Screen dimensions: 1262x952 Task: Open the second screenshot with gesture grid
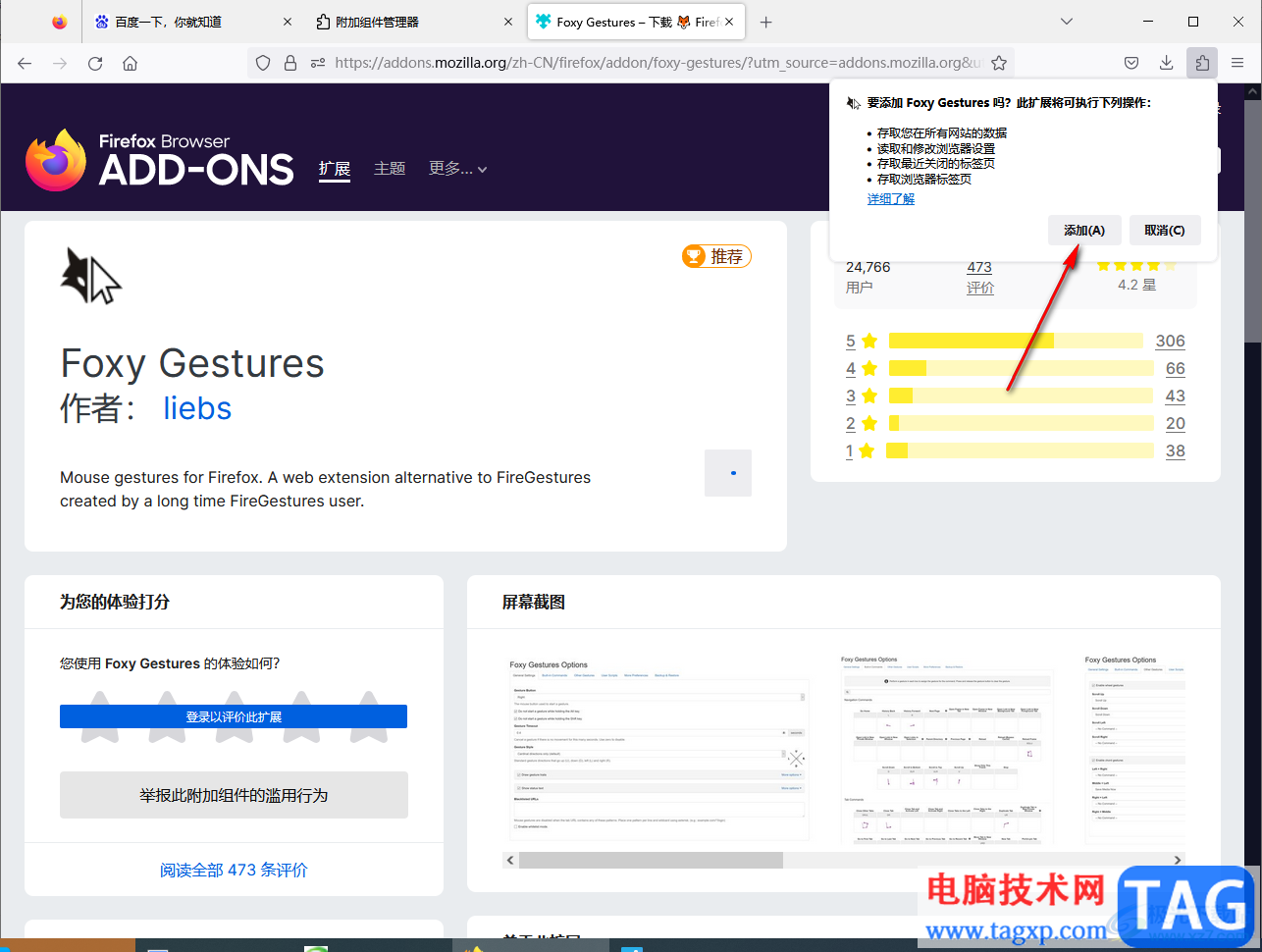[x=945, y=748]
